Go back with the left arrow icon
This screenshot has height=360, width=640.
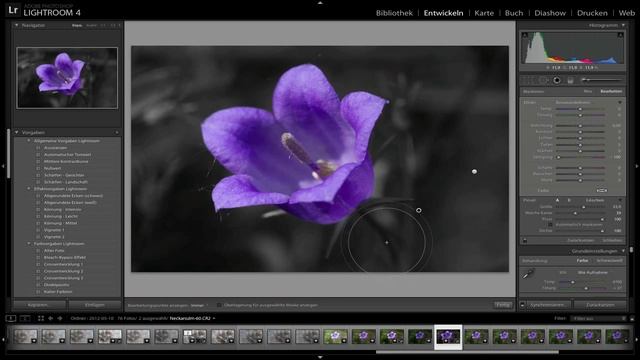tap(51, 318)
